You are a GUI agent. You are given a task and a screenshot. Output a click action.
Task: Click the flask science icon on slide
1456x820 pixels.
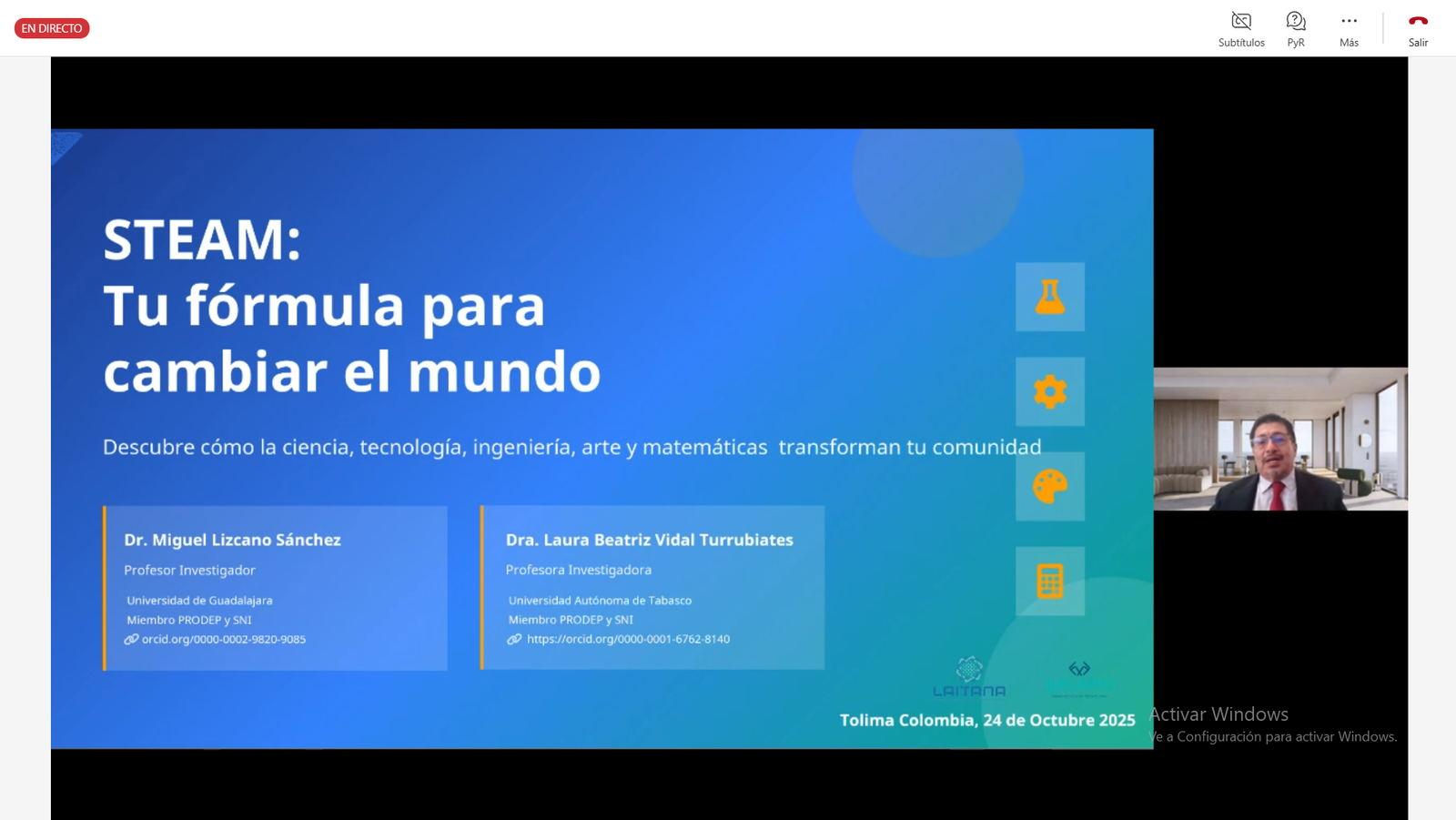[1049, 297]
